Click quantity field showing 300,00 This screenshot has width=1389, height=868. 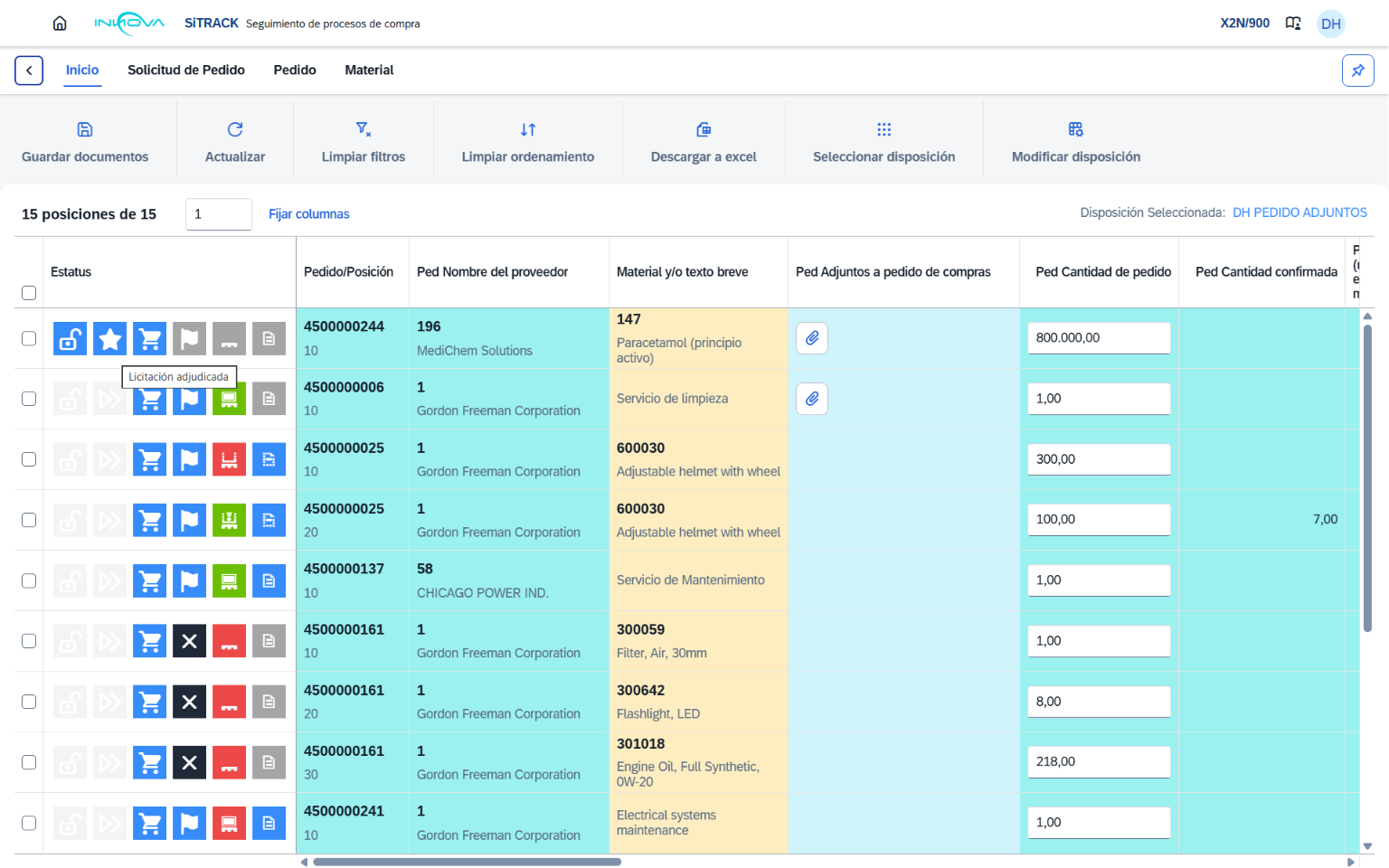[1099, 459]
